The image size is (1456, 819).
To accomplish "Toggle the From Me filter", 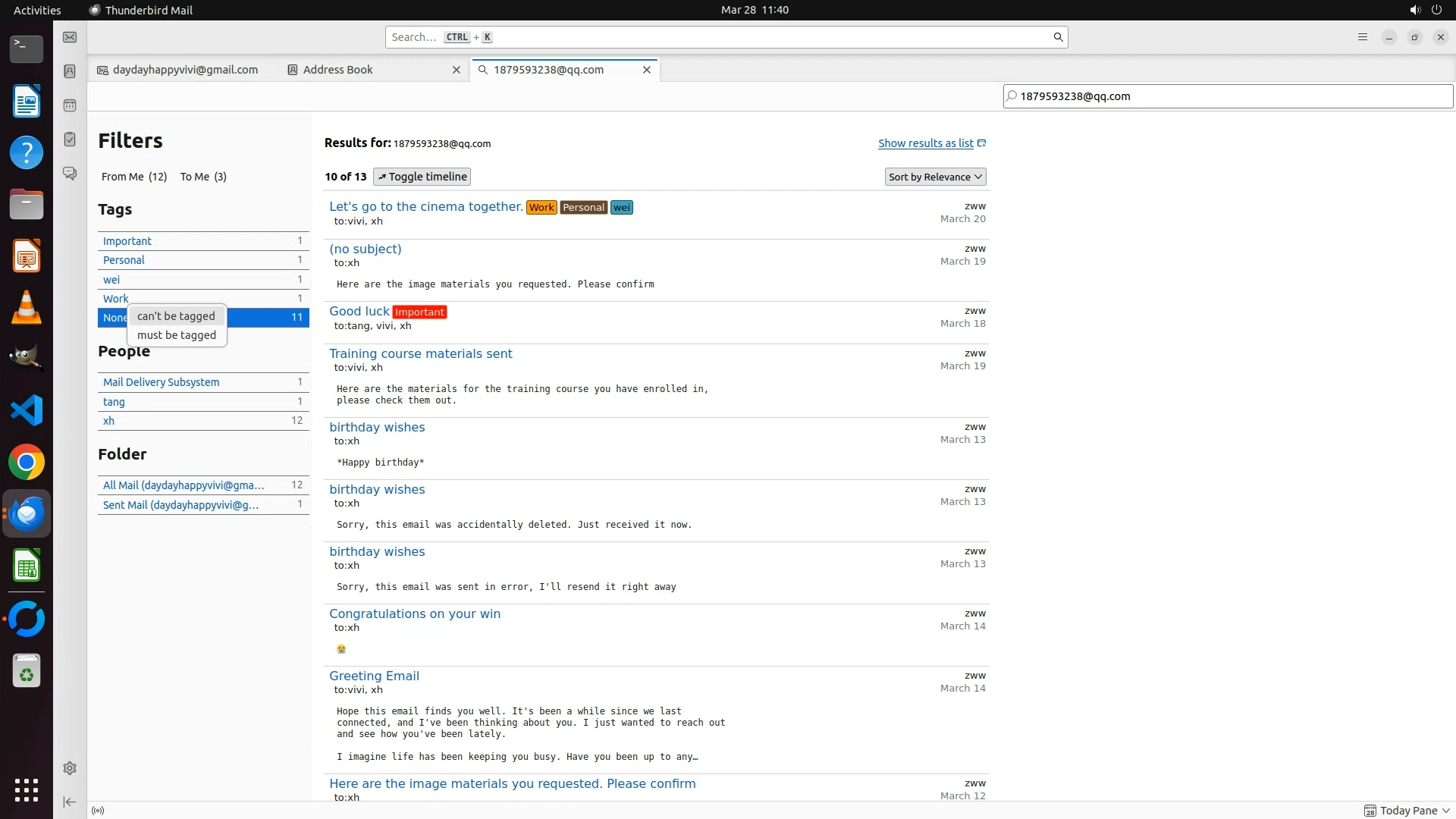I will [x=134, y=177].
